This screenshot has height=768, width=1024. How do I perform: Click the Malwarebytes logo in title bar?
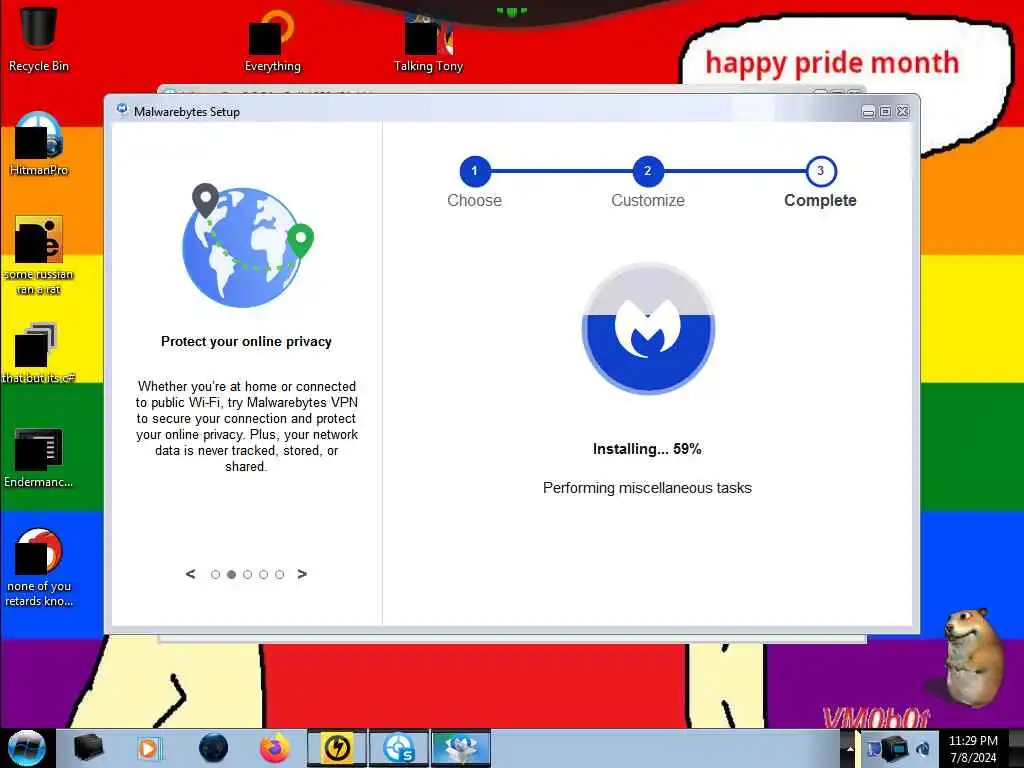[122, 110]
